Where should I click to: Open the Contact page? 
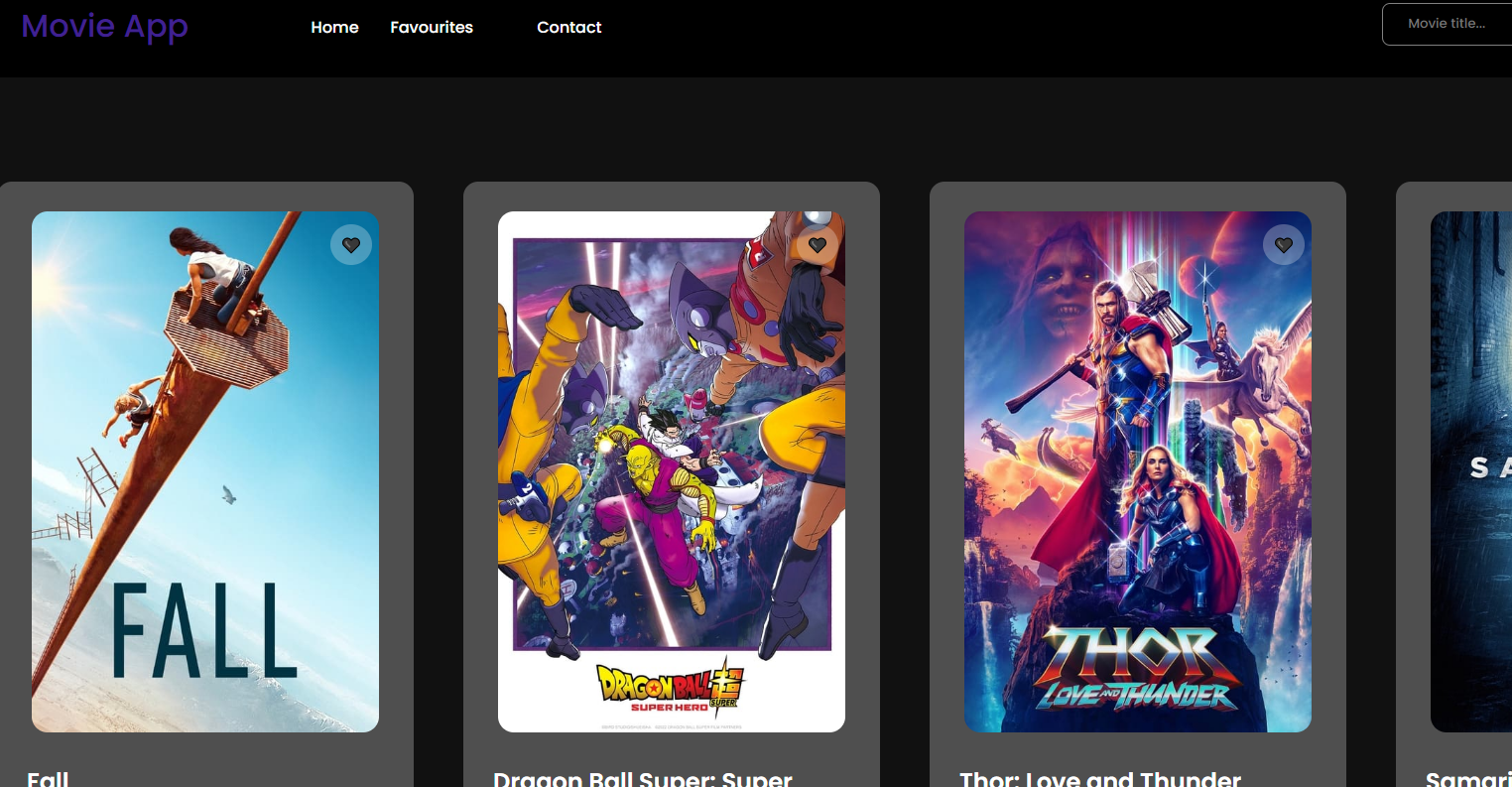tap(568, 28)
